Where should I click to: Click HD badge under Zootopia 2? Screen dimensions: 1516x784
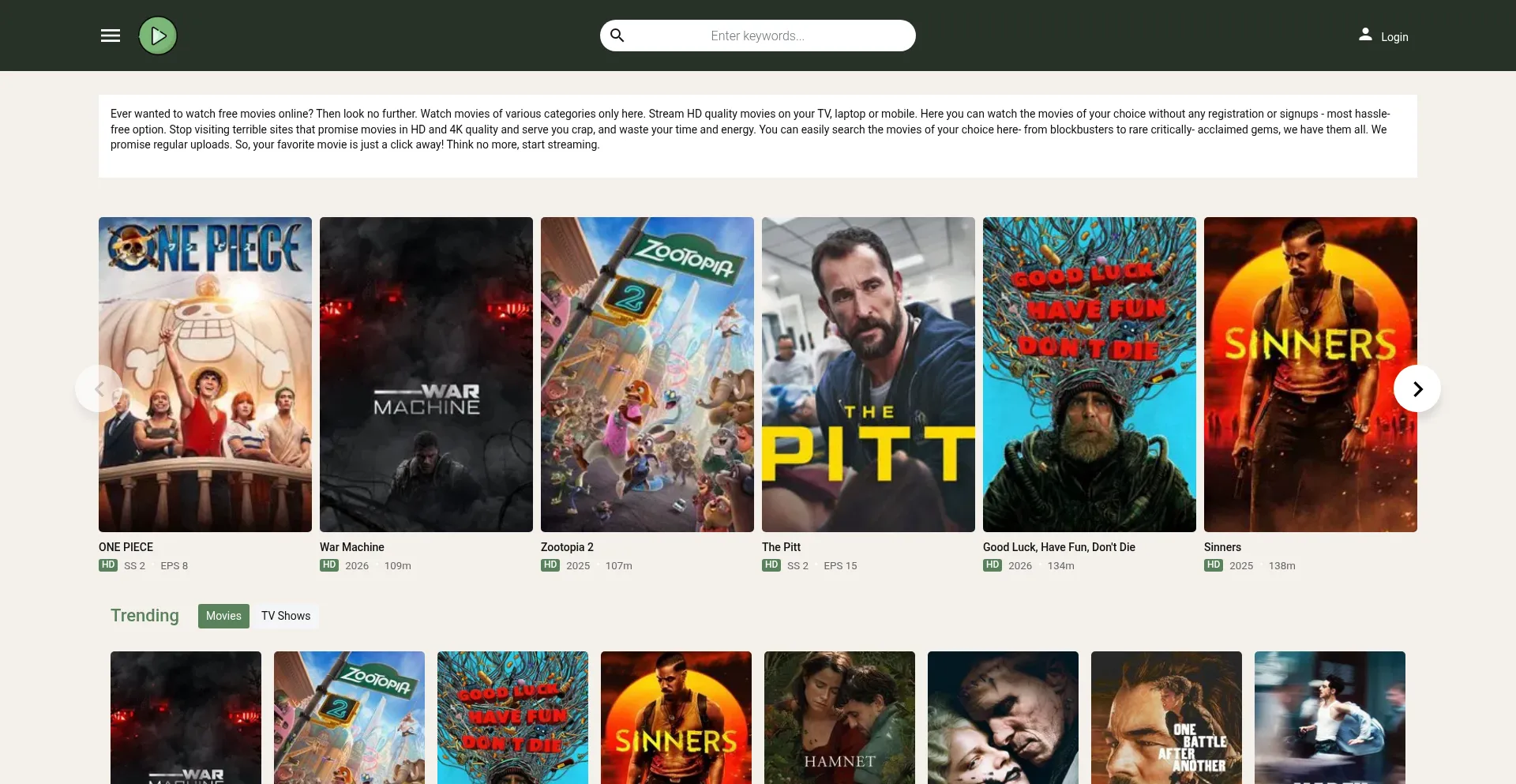point(550,565)
